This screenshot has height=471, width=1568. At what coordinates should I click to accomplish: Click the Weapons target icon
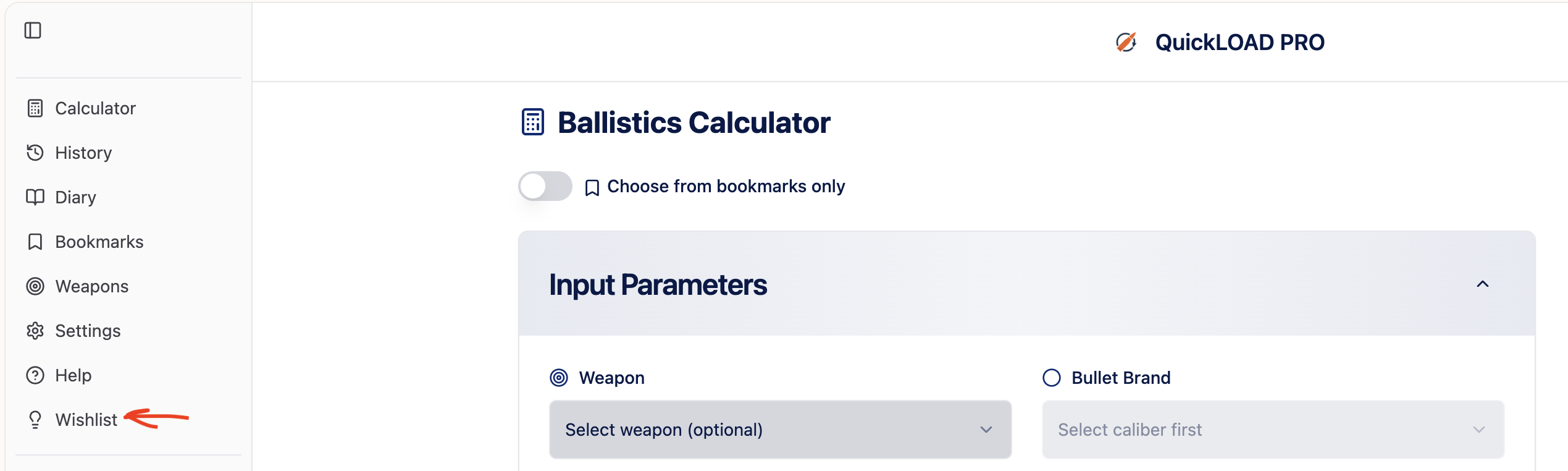coord(35,286)
